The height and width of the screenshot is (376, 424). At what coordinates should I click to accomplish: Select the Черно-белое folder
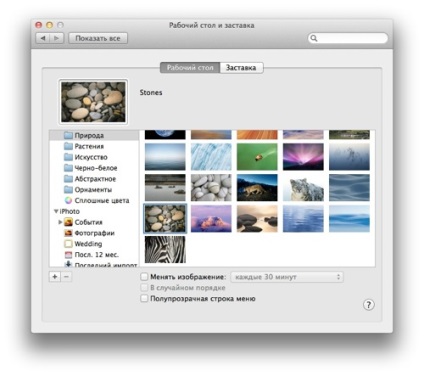click(x=94, y=168)
